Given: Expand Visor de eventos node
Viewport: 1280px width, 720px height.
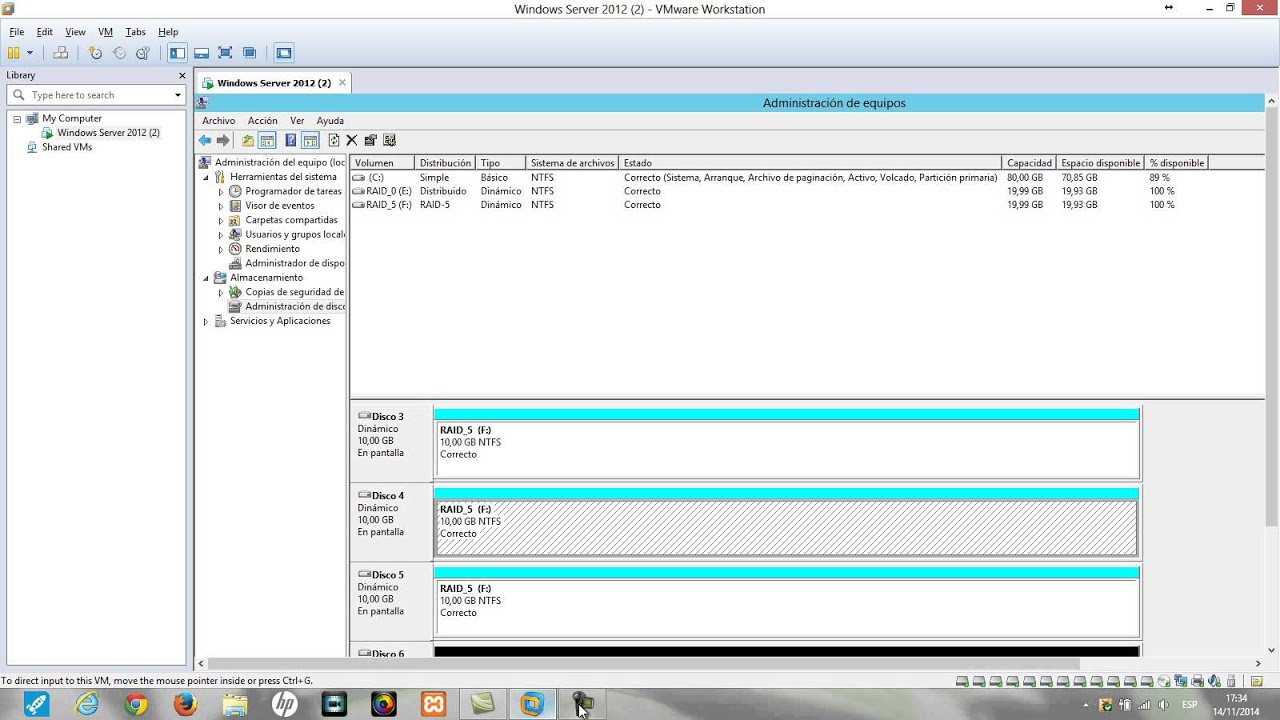Looking at the screenshot, I should click(221, 206).
